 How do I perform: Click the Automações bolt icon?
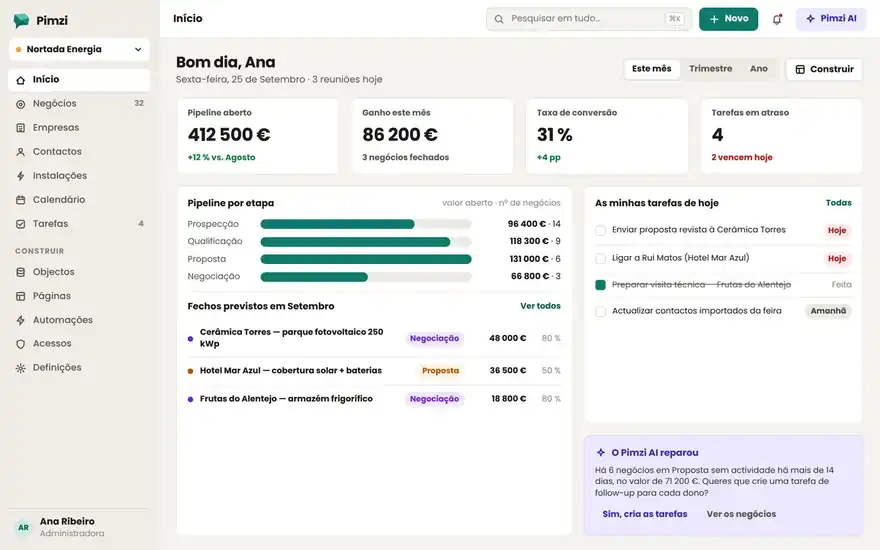[21, 320]
